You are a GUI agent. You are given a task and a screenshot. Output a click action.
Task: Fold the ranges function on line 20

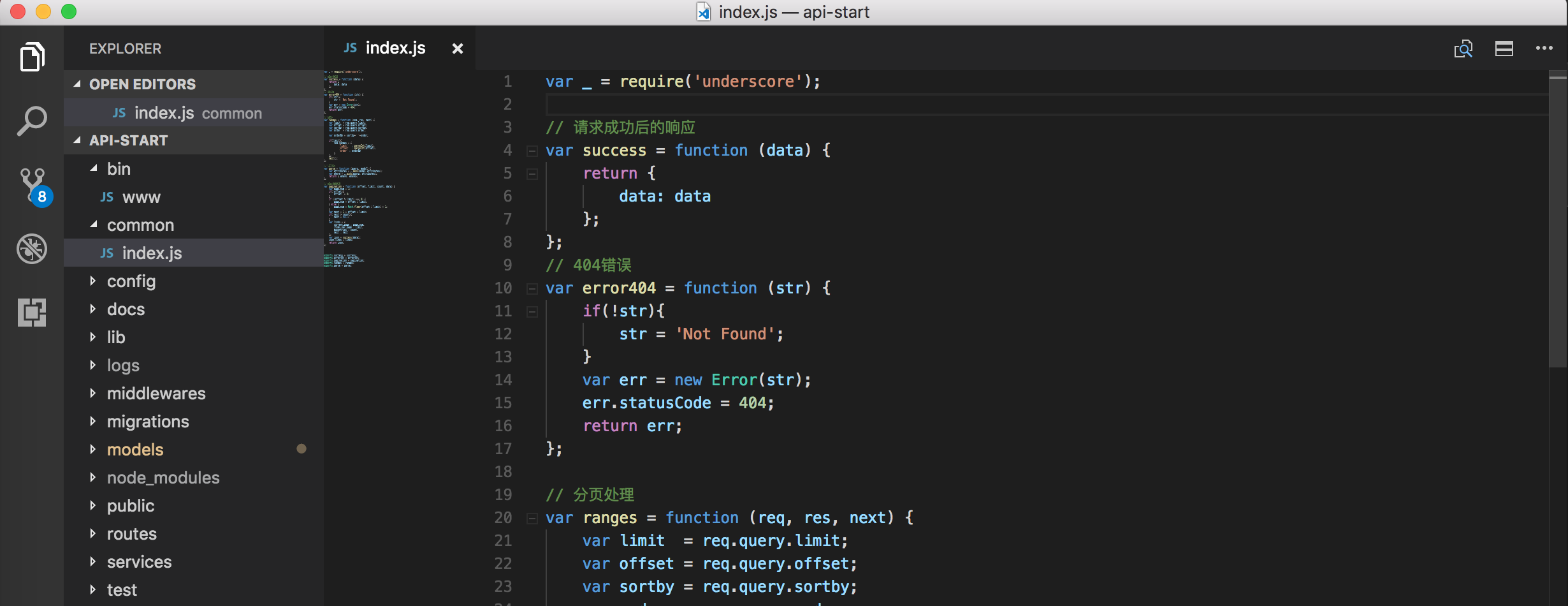click(532, 518)
